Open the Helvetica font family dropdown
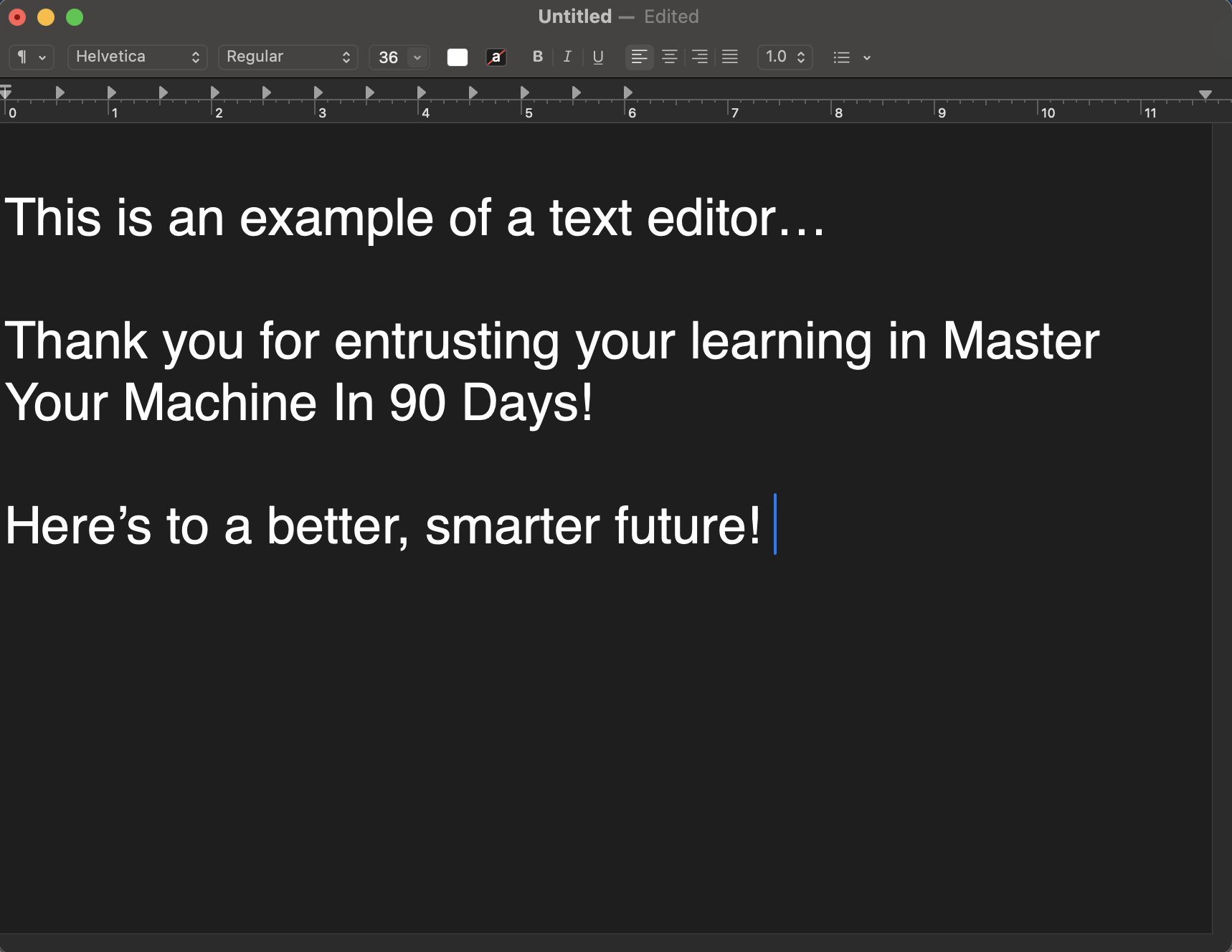 [137, 57]
